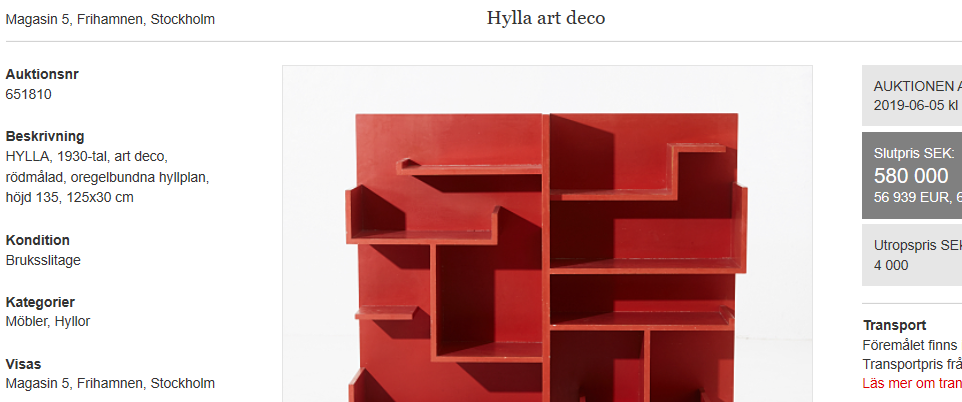The height and width of the screenshot is (402, 962).
Task: Click the 'Transportpris' line
Action: pos(912,364)
